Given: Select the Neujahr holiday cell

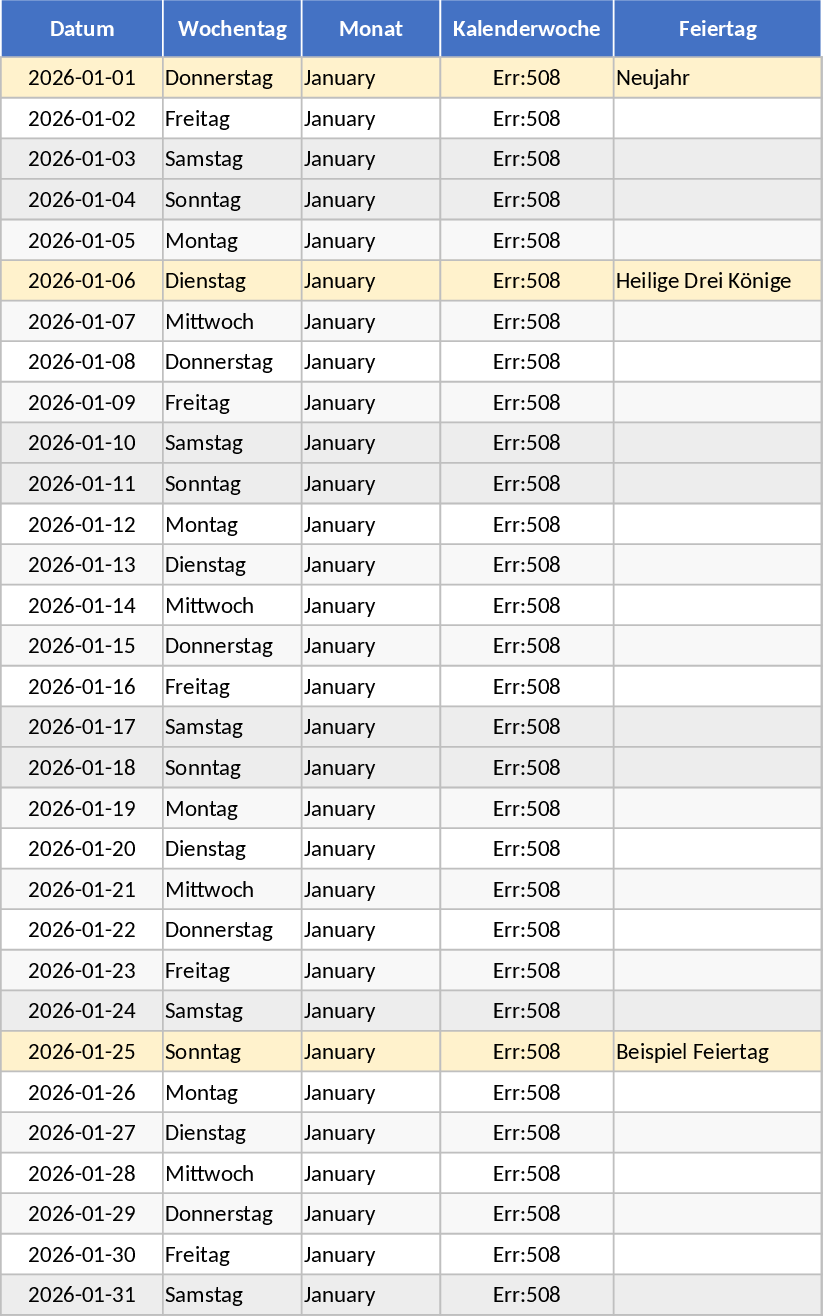Looking at the screenshot, I should click(717, 78).
